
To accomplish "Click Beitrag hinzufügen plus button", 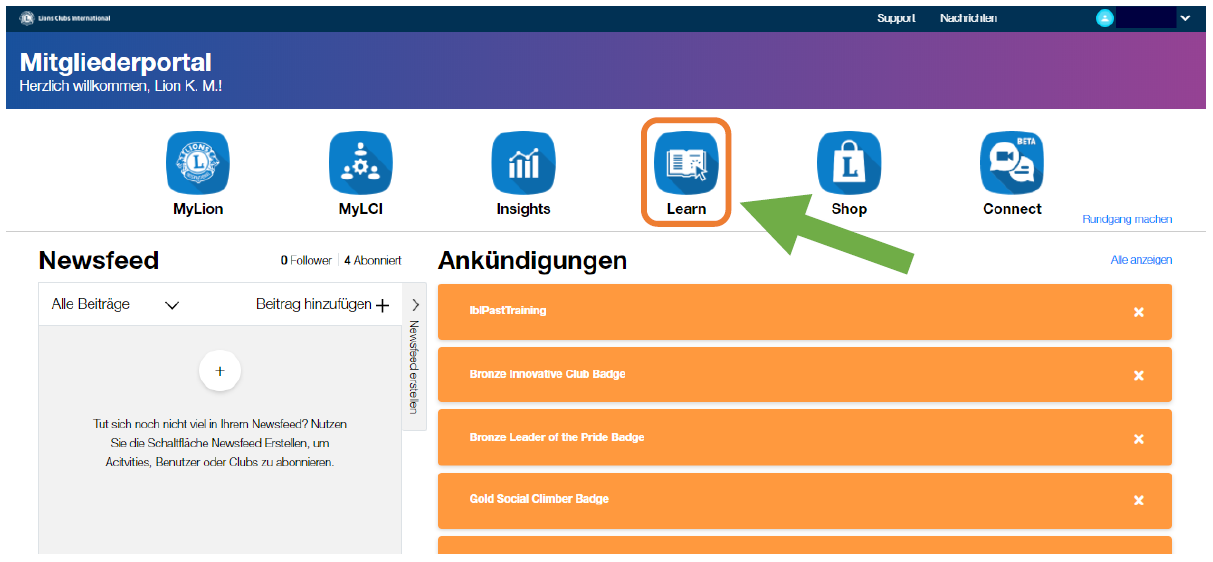I will pos(323,305).
